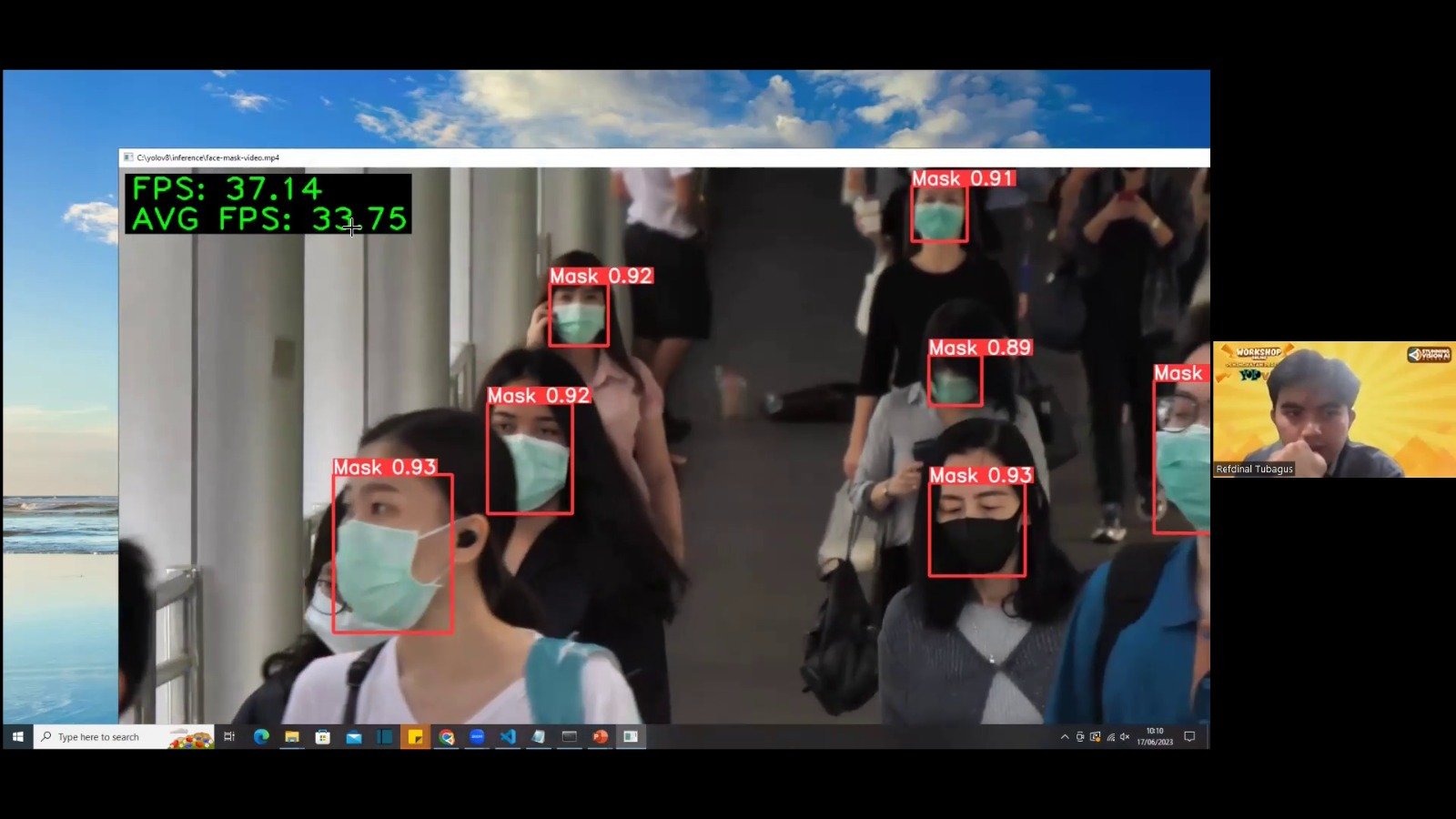The height and width of the screenshot is (819, 1456).
Task: Open Sticky Notes from the taskbar
Action: [x=415, y=737]
